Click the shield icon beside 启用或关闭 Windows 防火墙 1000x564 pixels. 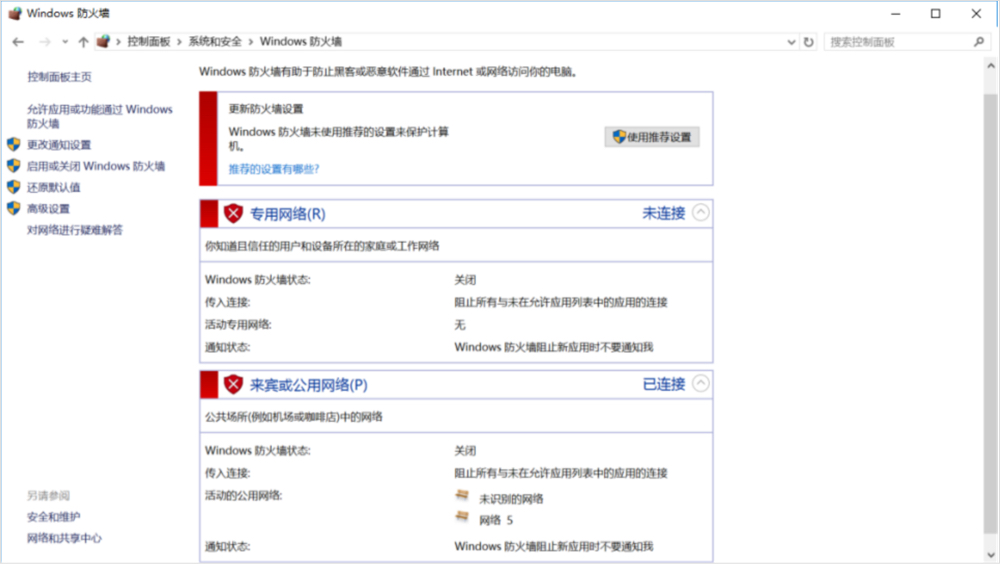(13, 166)
